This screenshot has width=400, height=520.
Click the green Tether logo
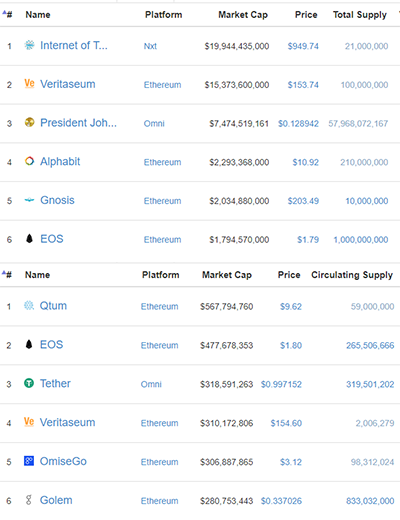click(x=29, y=383)
